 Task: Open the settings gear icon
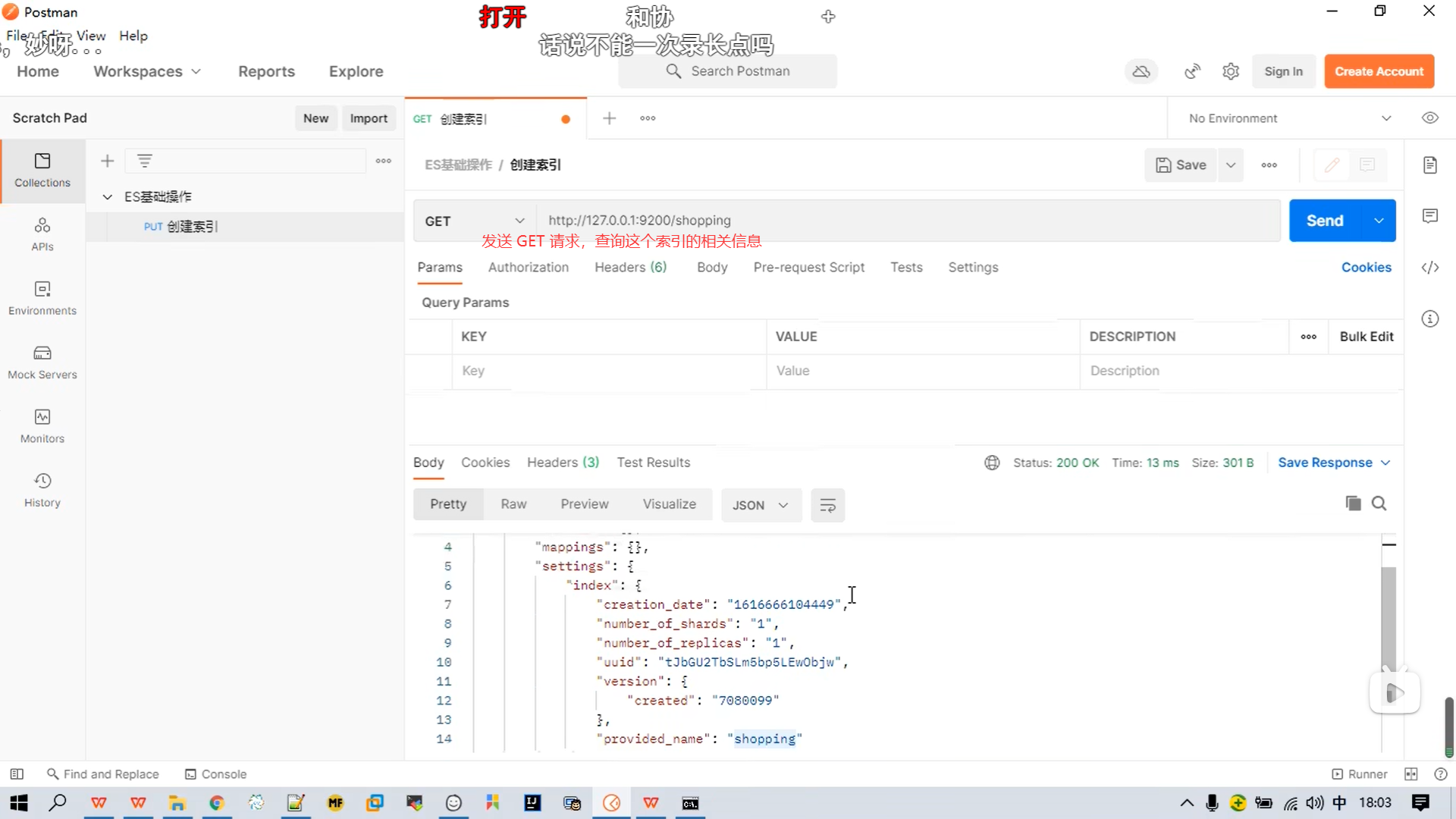tap(1230, 71)
